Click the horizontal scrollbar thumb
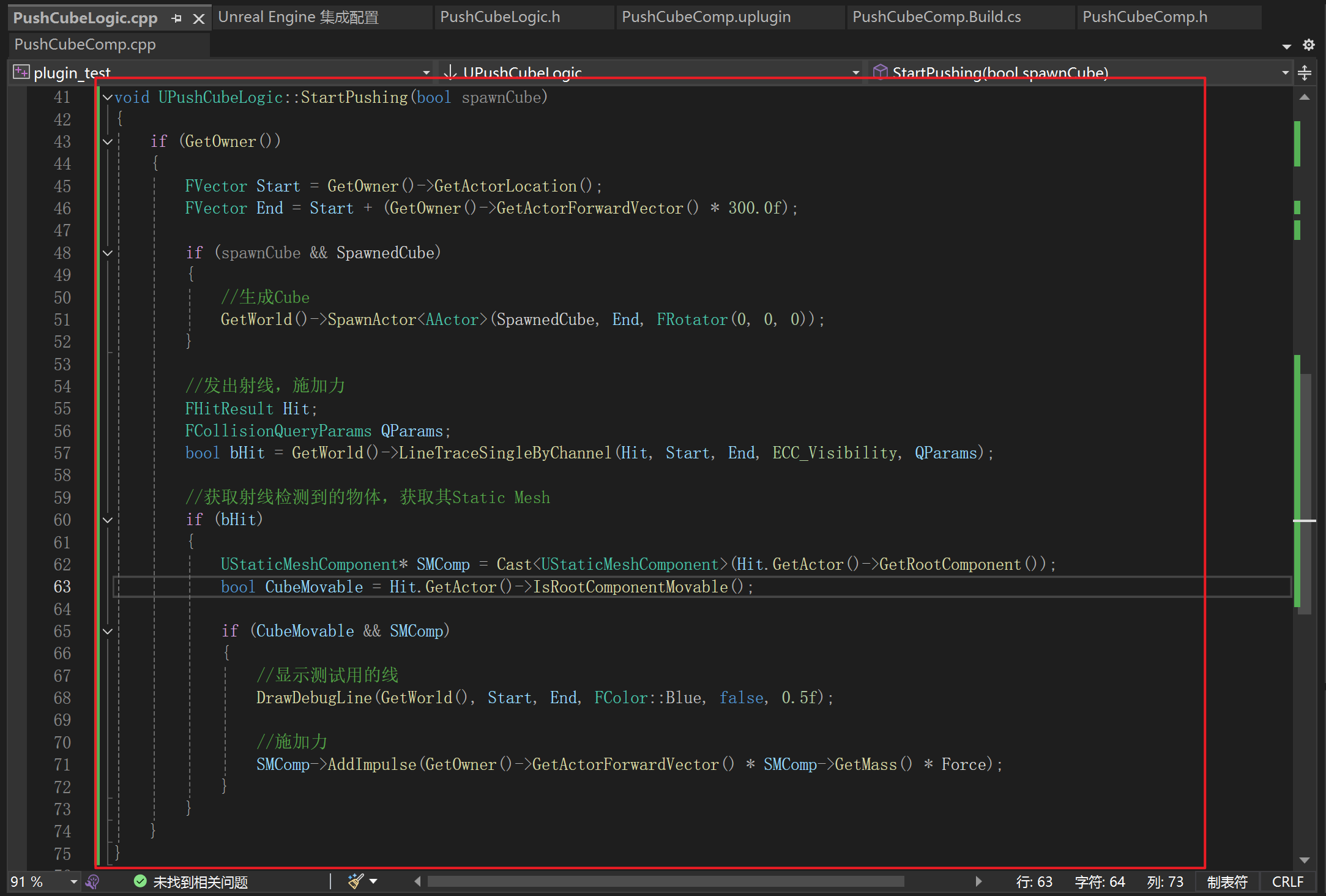This screenshot has height=896, width=1326. pyautogui.click(x=665, y=881)
